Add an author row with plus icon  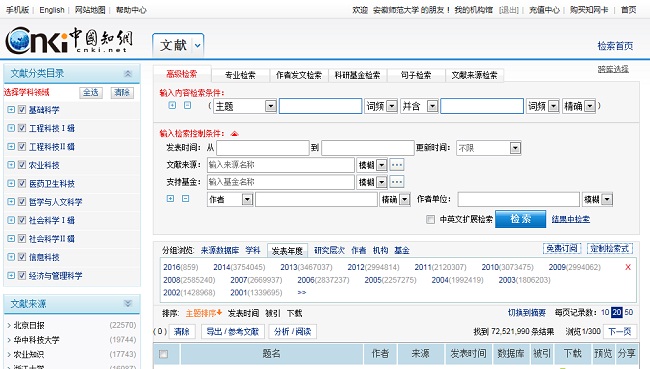[170, 199]
